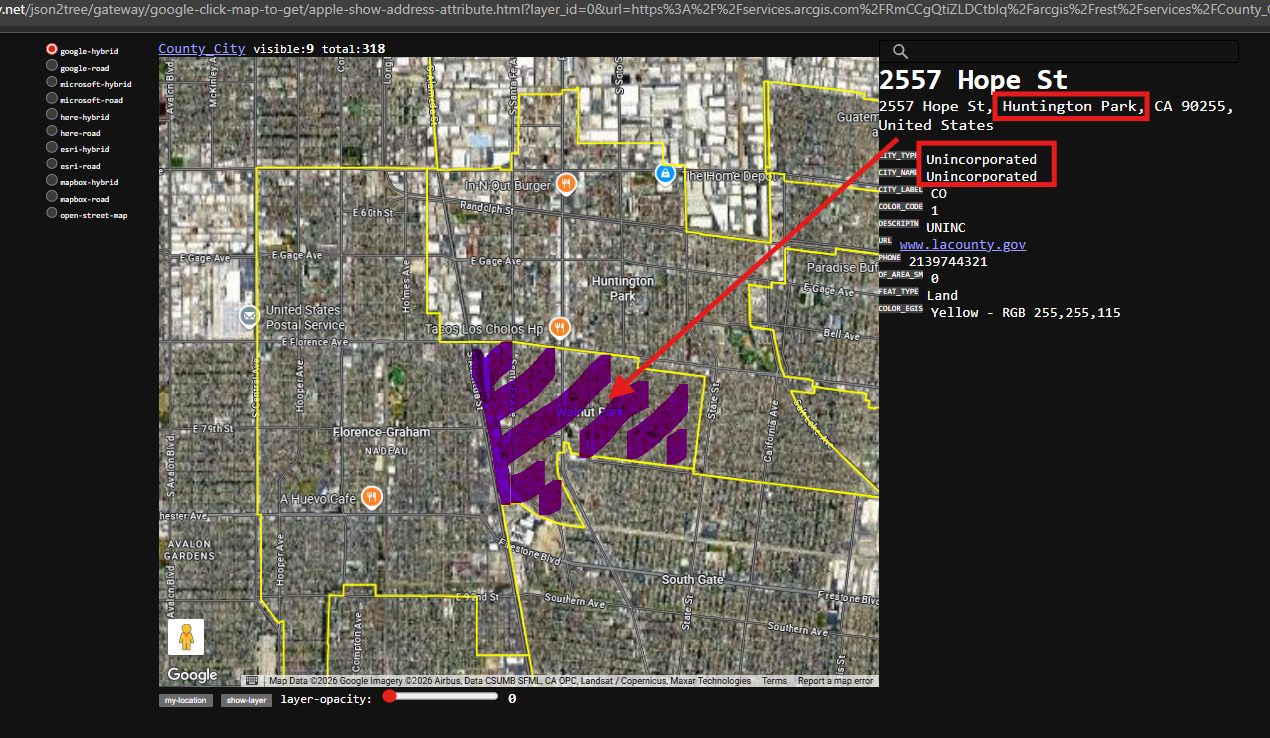1270x738 pixels.
Task: Click the A Huevo Cafe restaurant marker
Action: (x=372, y=497)
